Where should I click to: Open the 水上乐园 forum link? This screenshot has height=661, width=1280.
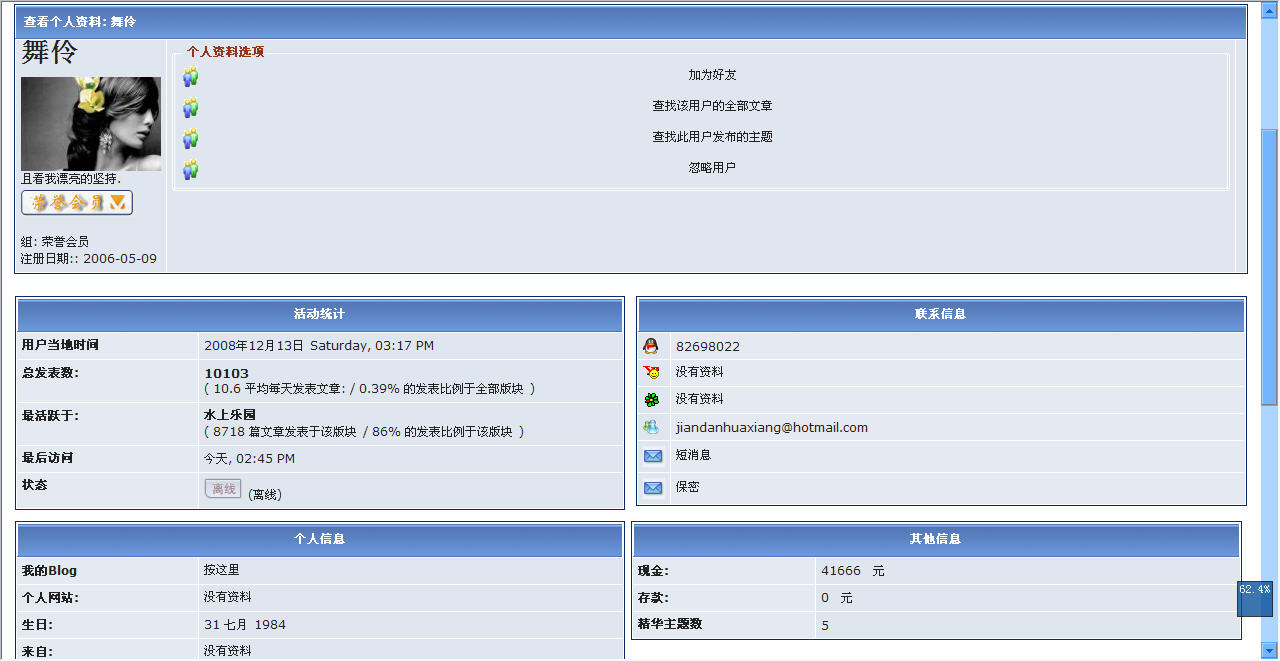[230, 414]
